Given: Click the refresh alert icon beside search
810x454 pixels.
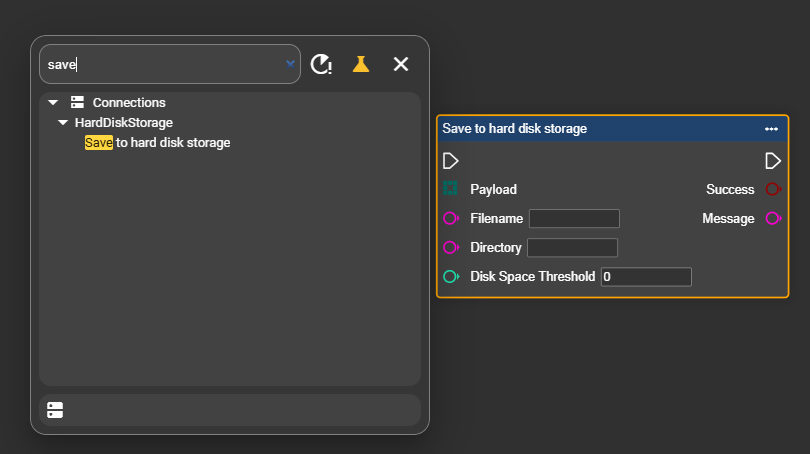Looking at the screenshot, I should coord(321,64).
